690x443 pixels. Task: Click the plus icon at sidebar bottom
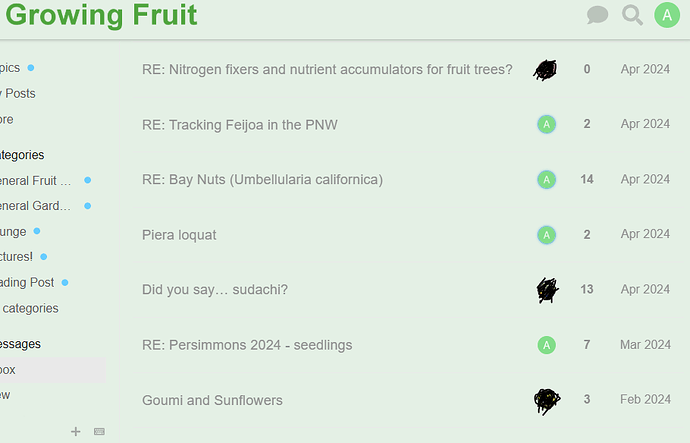75,431
